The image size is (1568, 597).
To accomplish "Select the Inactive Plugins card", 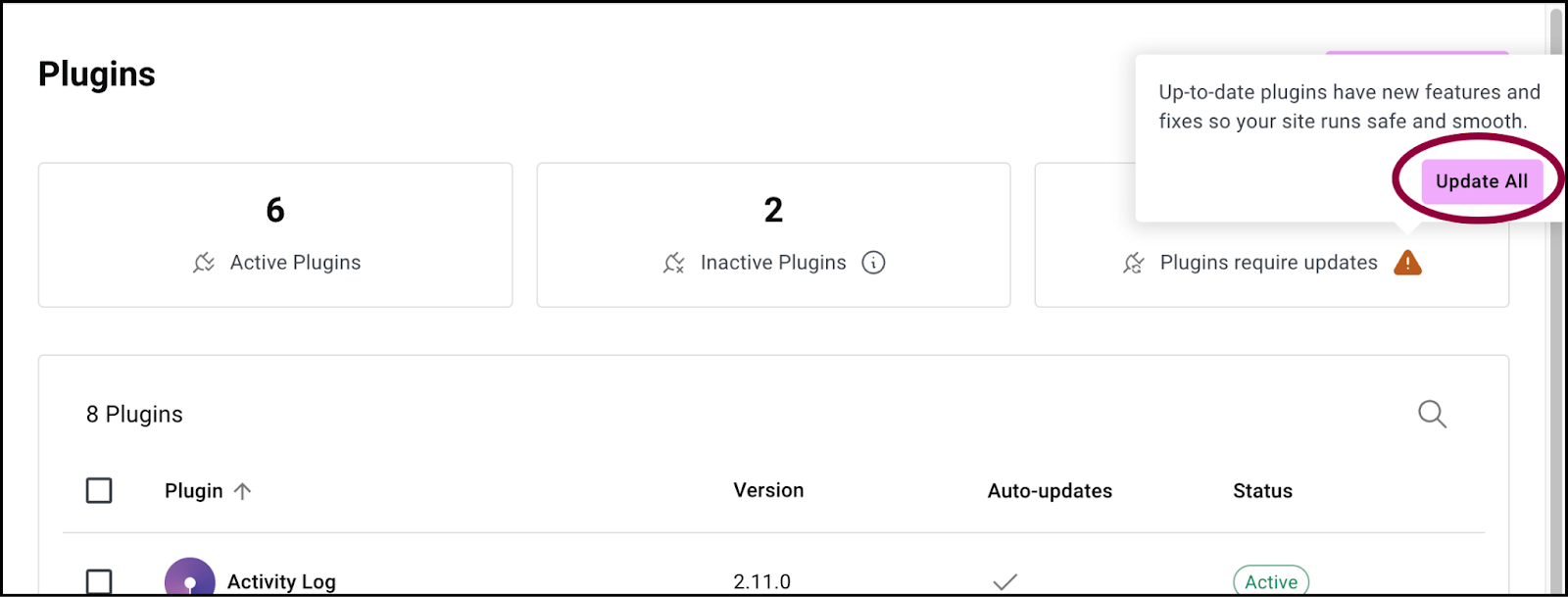I will pyautogui.click(x=773, y=235).
